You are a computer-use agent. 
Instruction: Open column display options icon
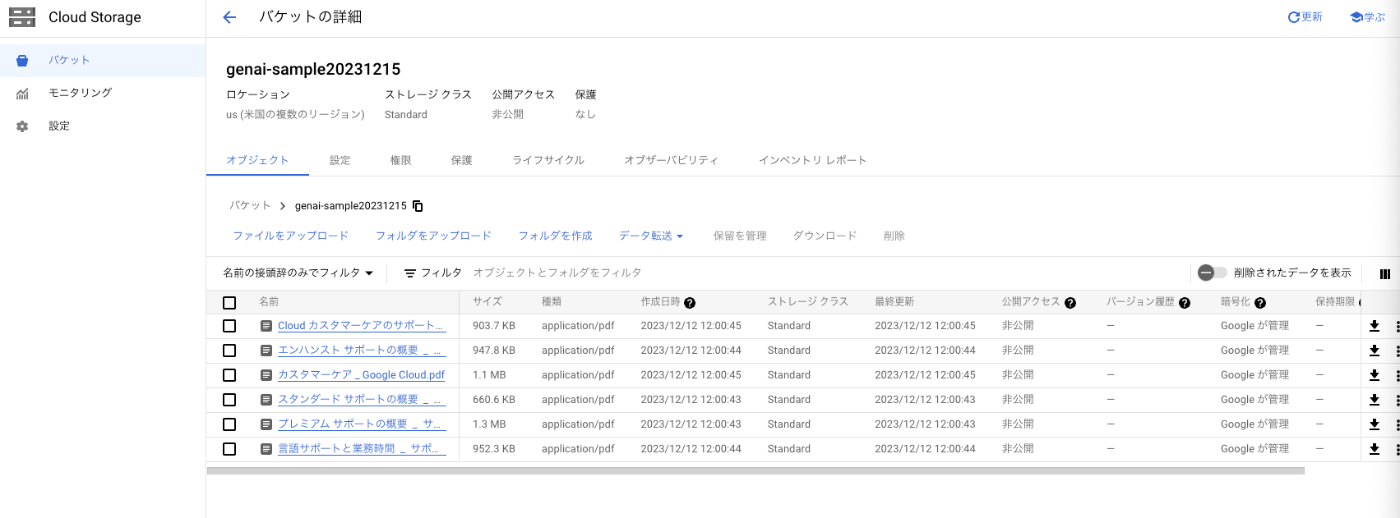click(x=1385, y=273)
